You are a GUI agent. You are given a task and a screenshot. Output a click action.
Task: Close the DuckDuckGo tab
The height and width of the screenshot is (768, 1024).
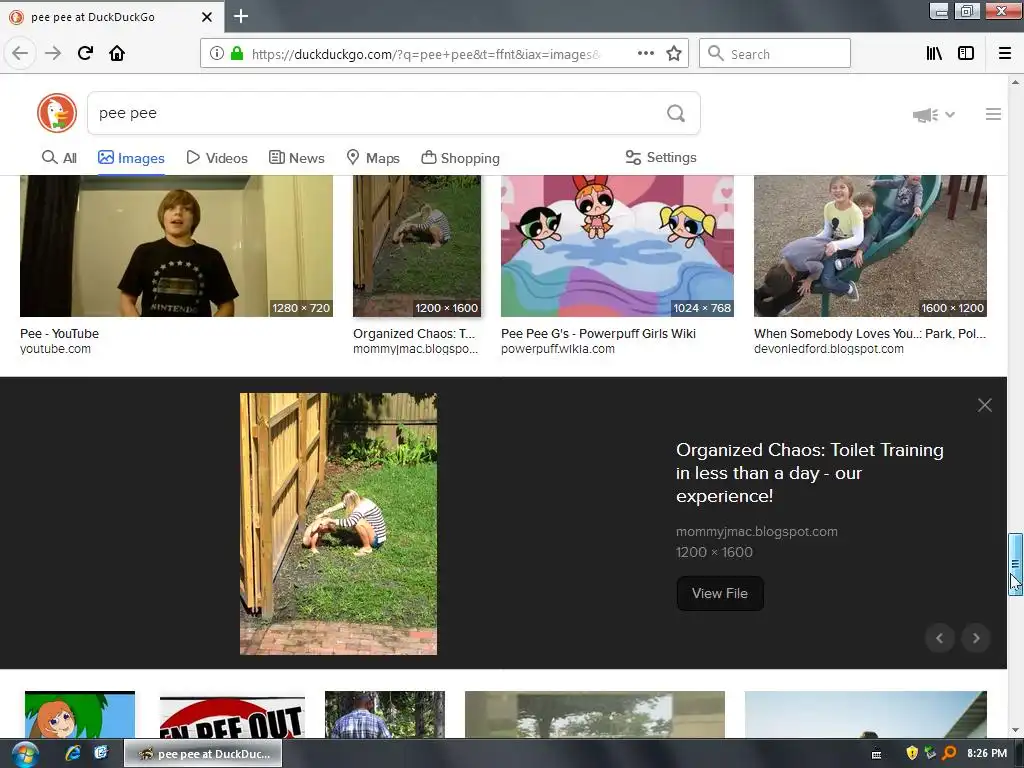coord(207,17)
